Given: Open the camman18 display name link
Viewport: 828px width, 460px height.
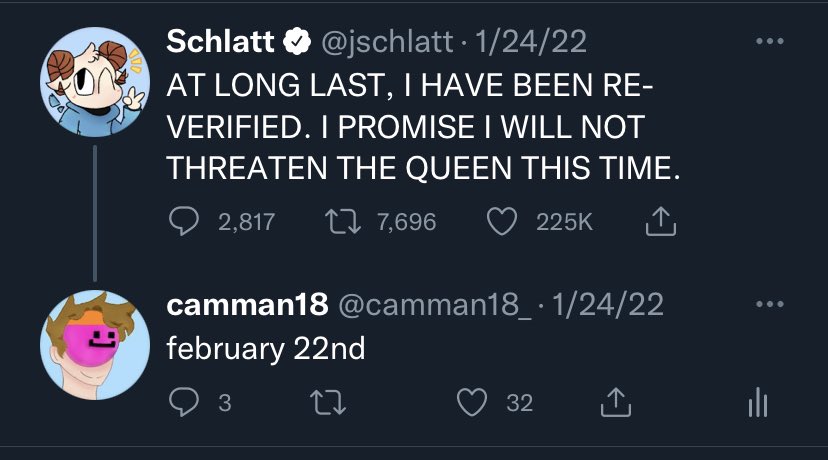Looking at the screenshot, I should coord(247,305).
